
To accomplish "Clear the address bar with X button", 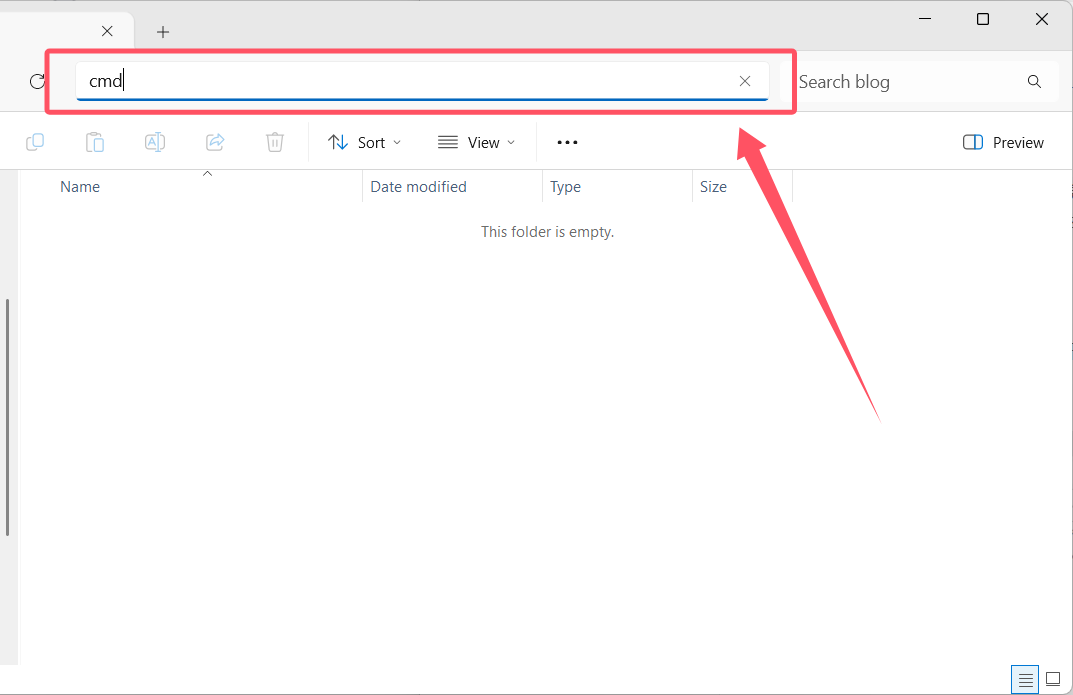I will point(744,82).
